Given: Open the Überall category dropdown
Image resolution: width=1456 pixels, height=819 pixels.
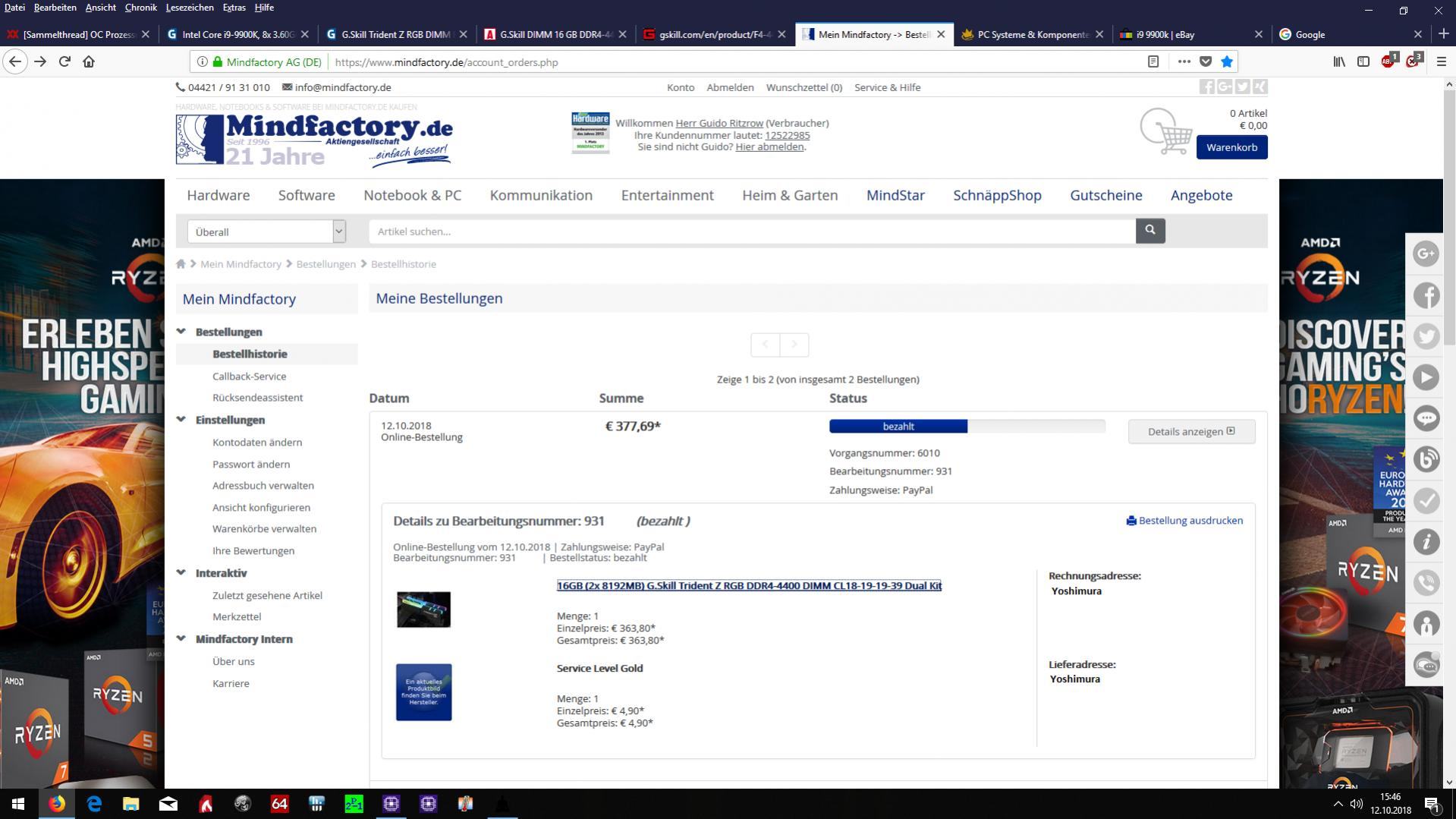Looking at the screenshot, I should coord(266,232).
